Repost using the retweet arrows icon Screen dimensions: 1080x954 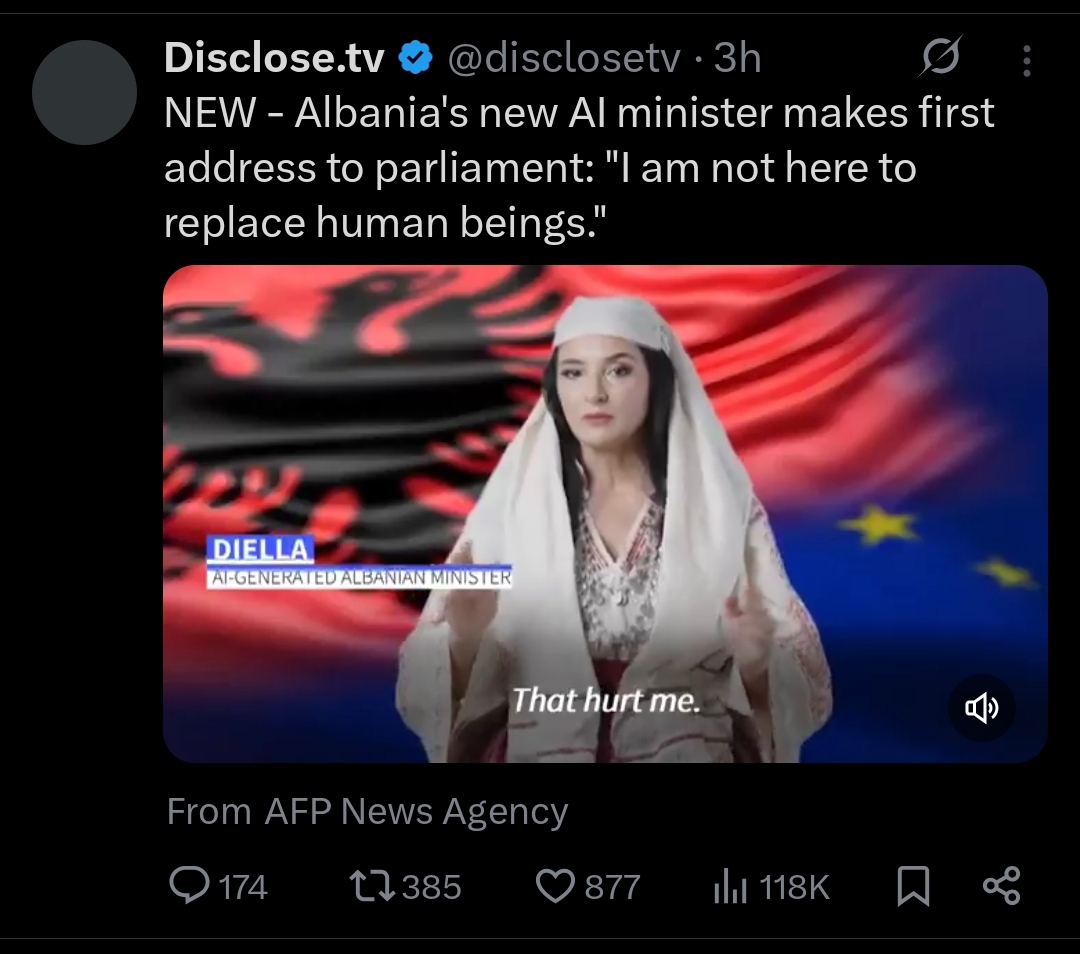point(372,886)
